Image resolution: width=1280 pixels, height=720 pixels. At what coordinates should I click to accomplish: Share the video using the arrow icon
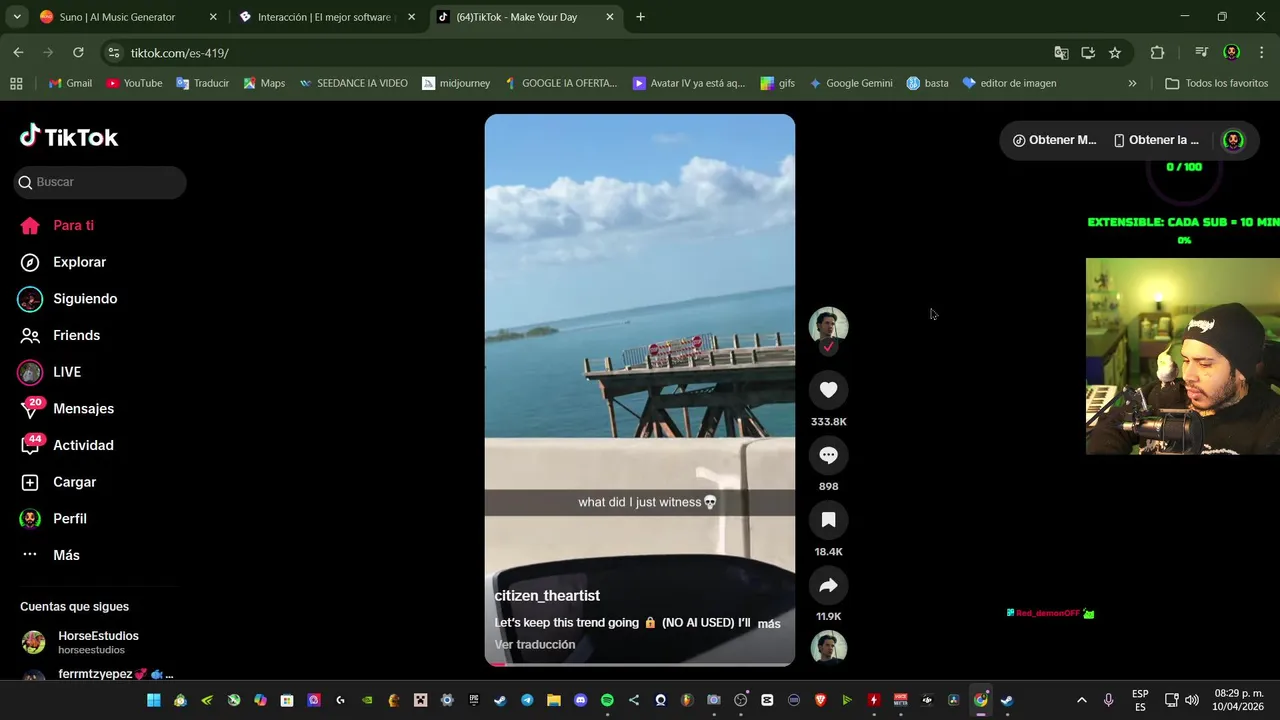click(828, 586)
